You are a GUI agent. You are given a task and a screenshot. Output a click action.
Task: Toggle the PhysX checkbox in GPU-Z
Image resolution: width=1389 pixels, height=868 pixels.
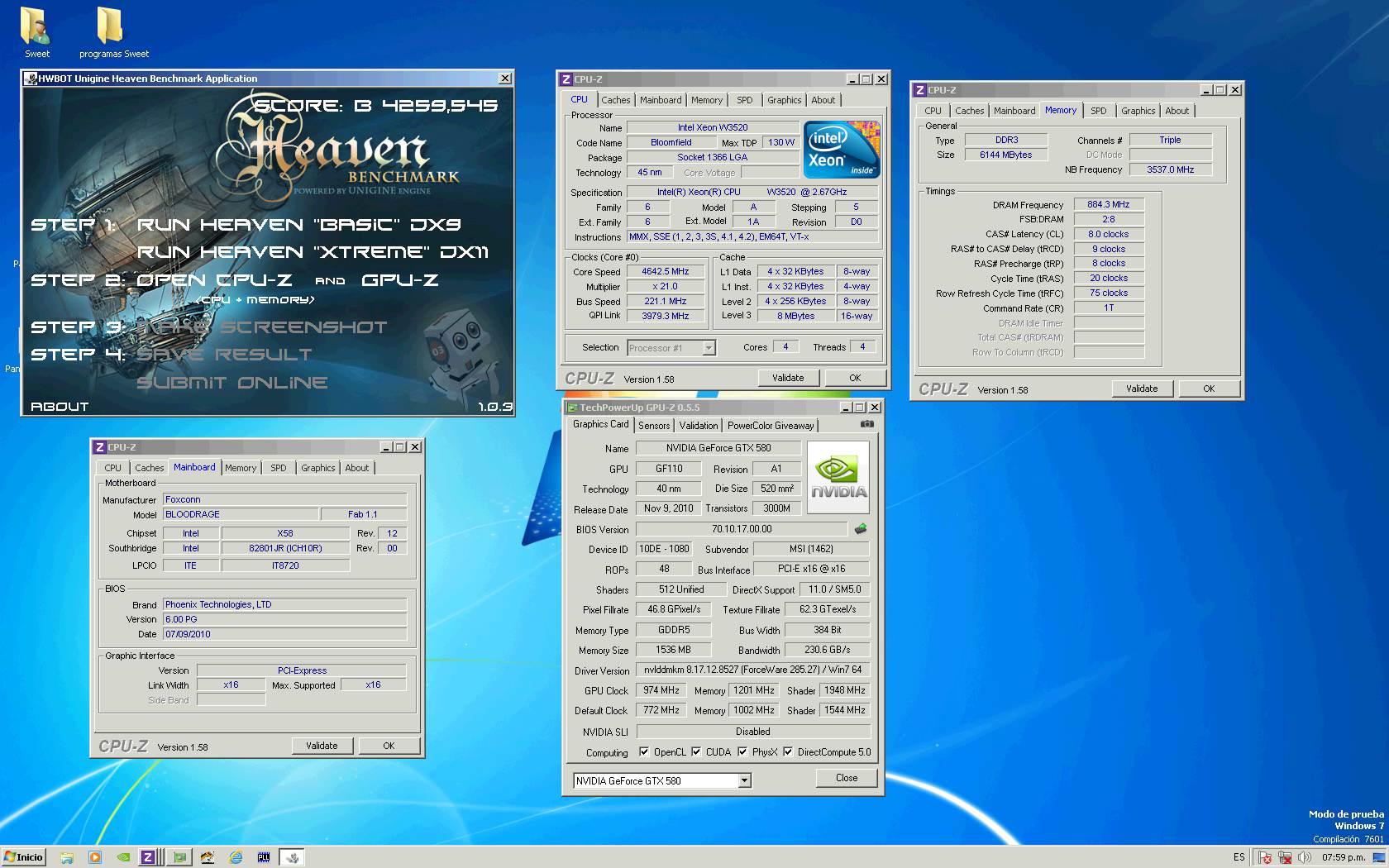[742, 752]
